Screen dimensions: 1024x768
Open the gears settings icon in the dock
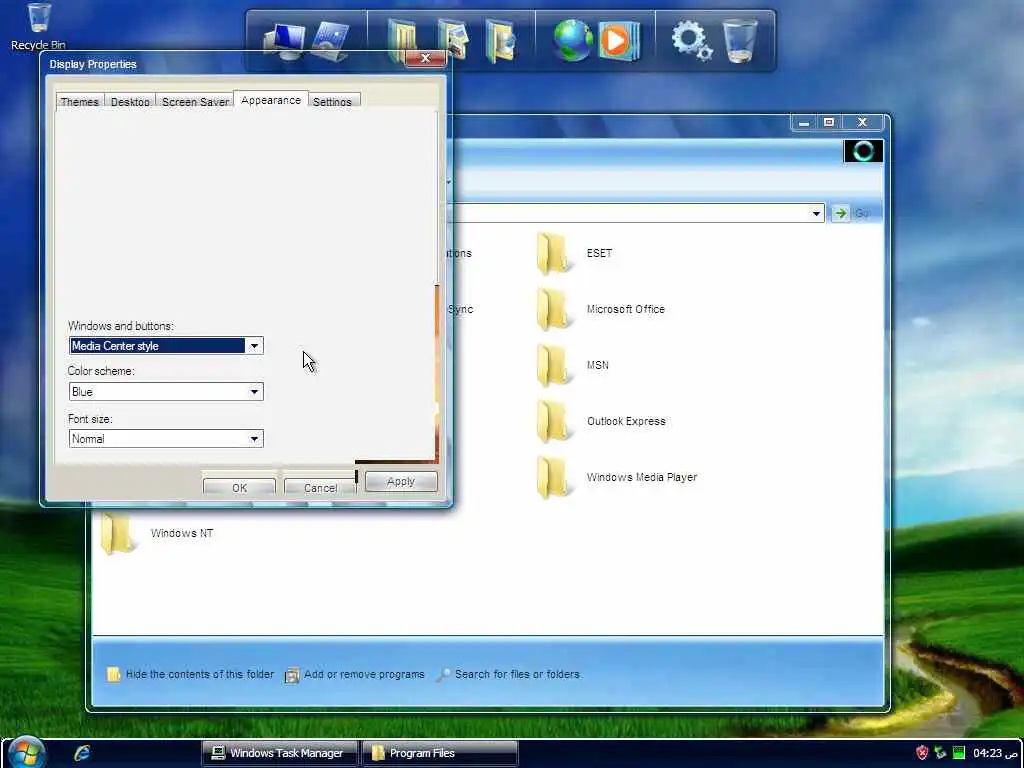pos(692,40)
